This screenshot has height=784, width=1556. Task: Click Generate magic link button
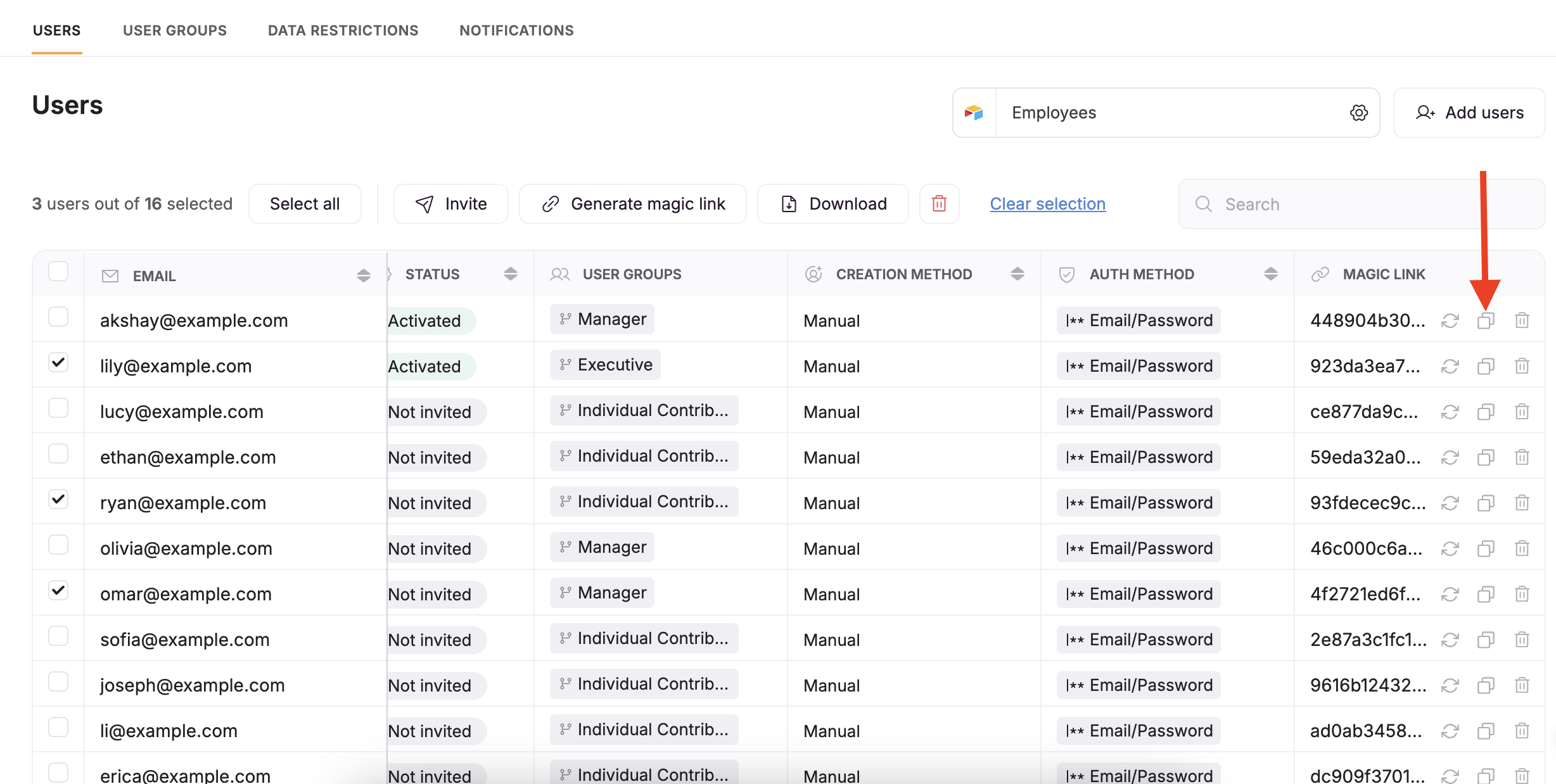[633, 204]
